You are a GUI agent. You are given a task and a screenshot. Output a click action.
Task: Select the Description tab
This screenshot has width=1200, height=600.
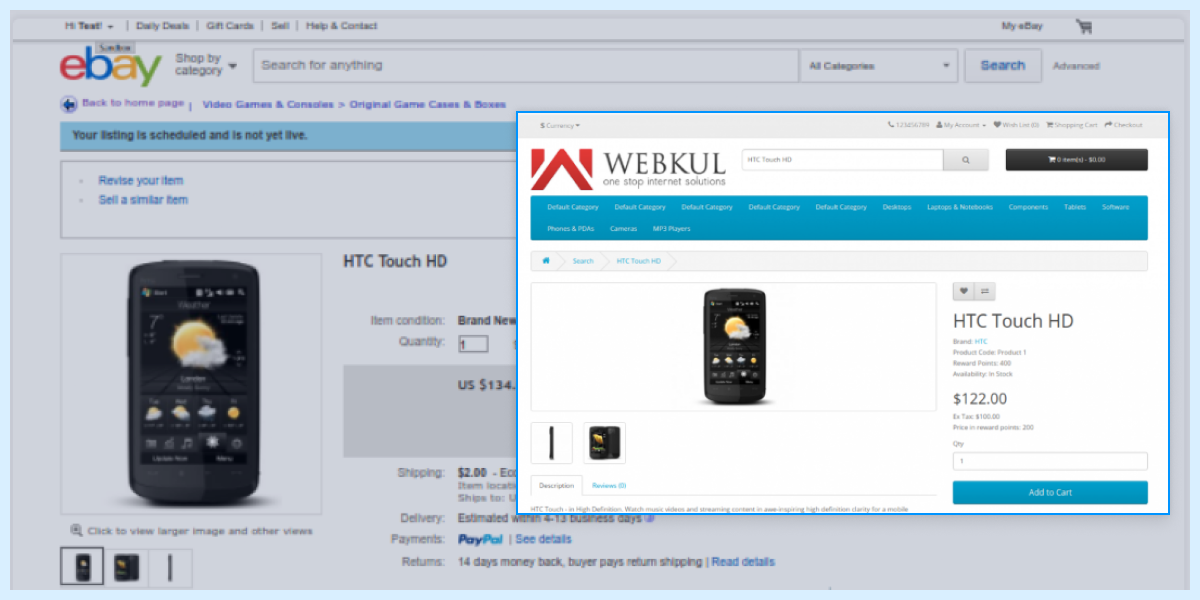556,484
